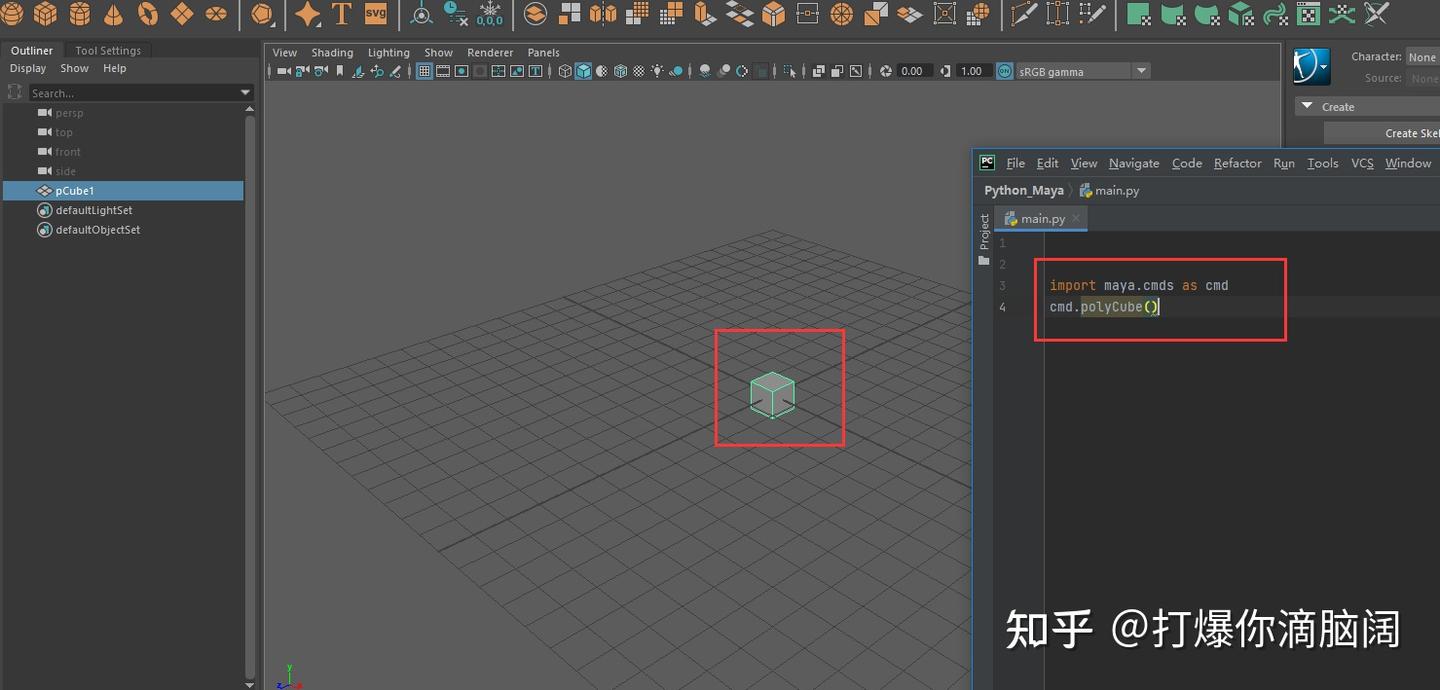Create a polygon sphere from the shelf
The image size is (1440, 690).
point(11,13)
